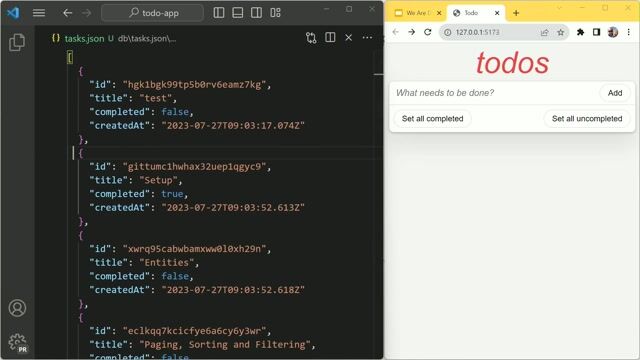Click title "Paging, Sorting and Filtering"
Viewport: 640px width, 360px height.
(225, 344)
